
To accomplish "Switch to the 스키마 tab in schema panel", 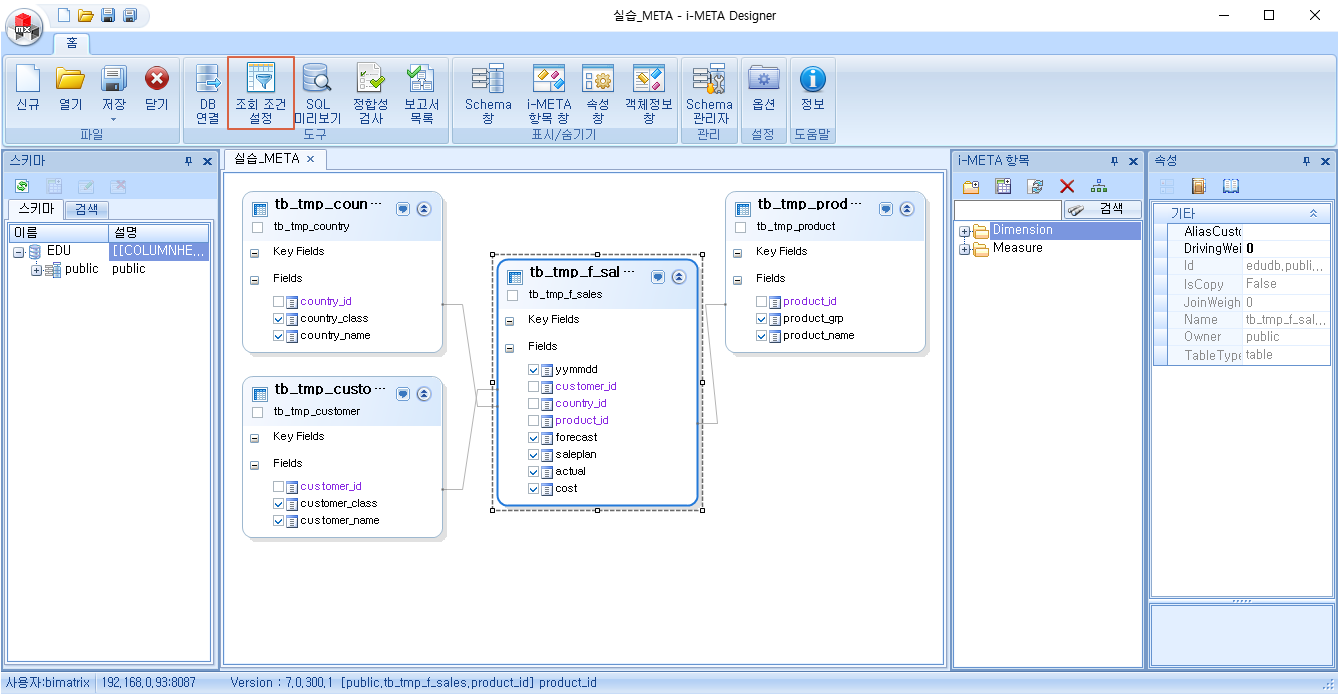I will (x=35, y=209).
